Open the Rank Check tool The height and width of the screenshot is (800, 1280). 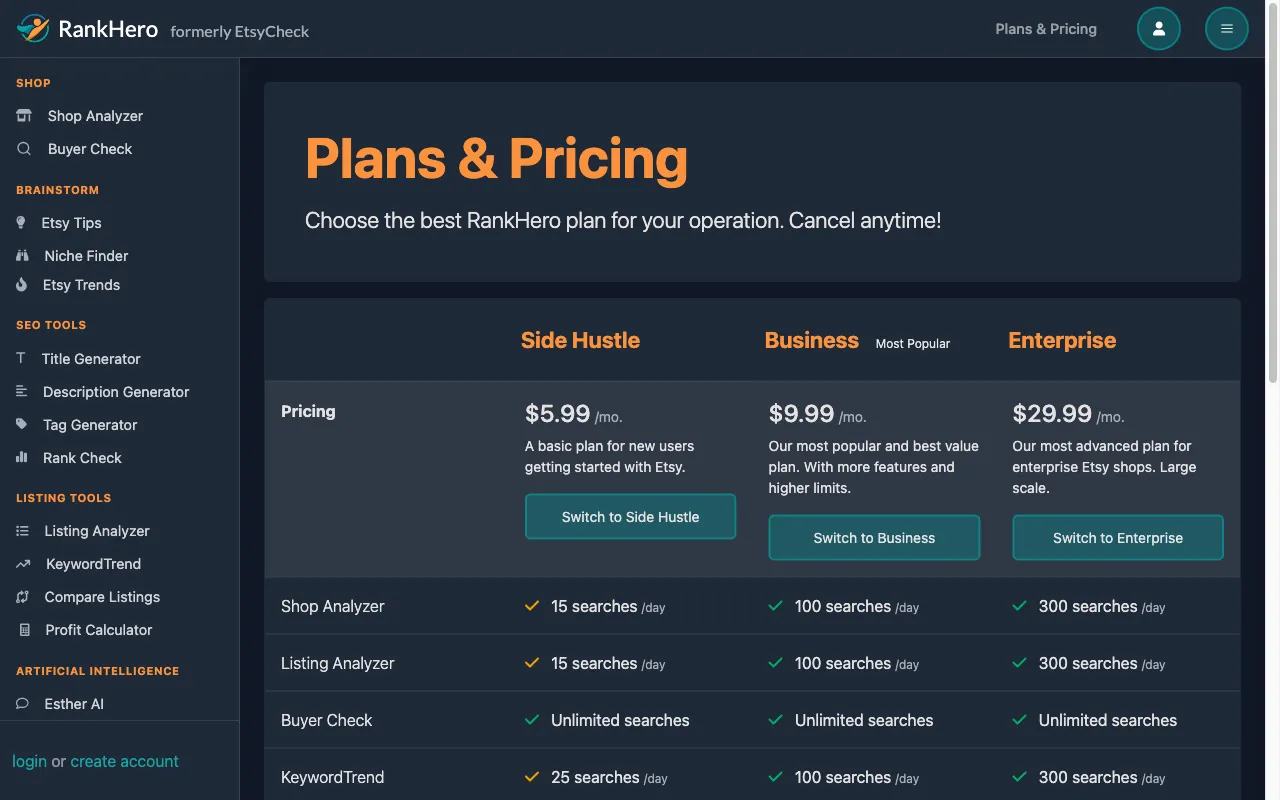[x=82, y=458]
